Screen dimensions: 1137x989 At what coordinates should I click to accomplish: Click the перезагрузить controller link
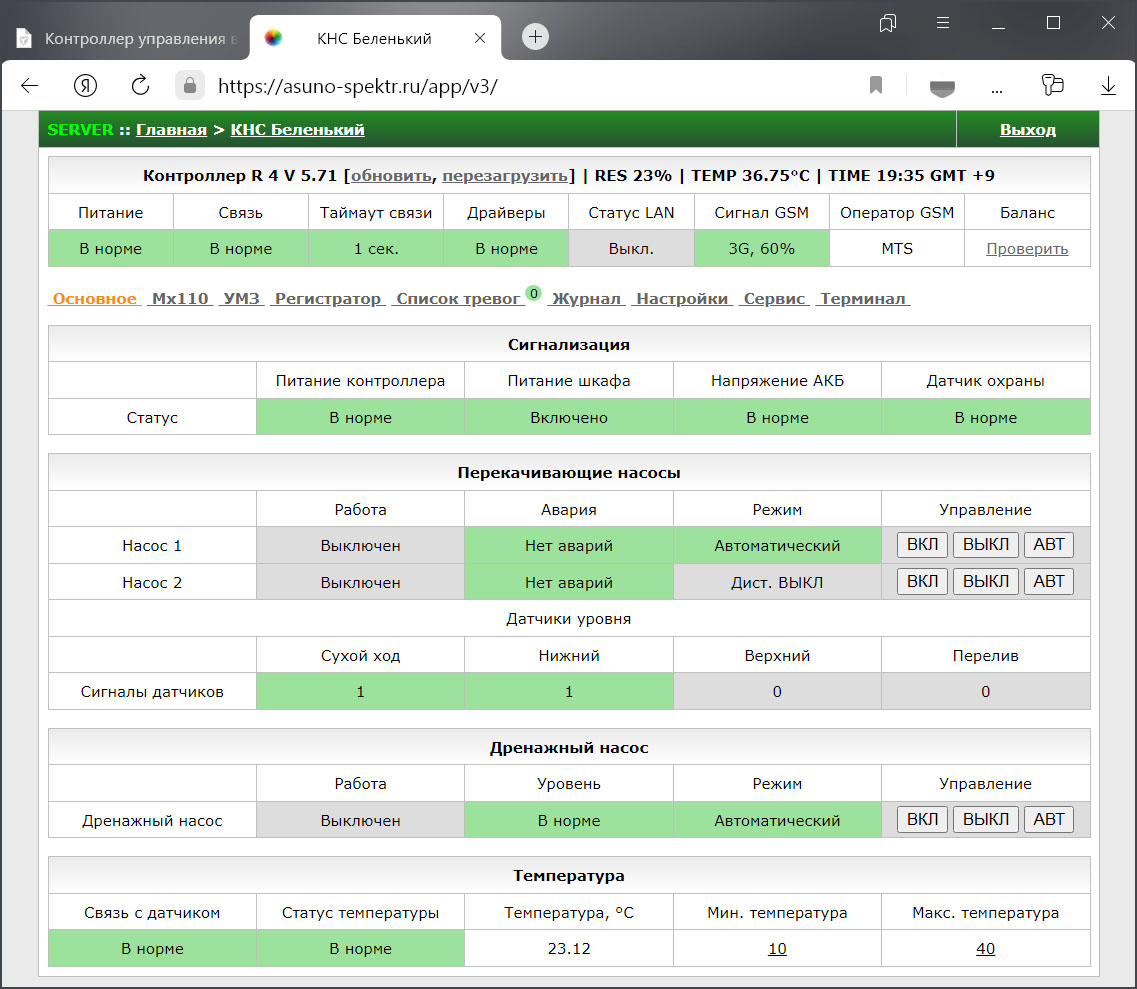(x=505, y=175)
